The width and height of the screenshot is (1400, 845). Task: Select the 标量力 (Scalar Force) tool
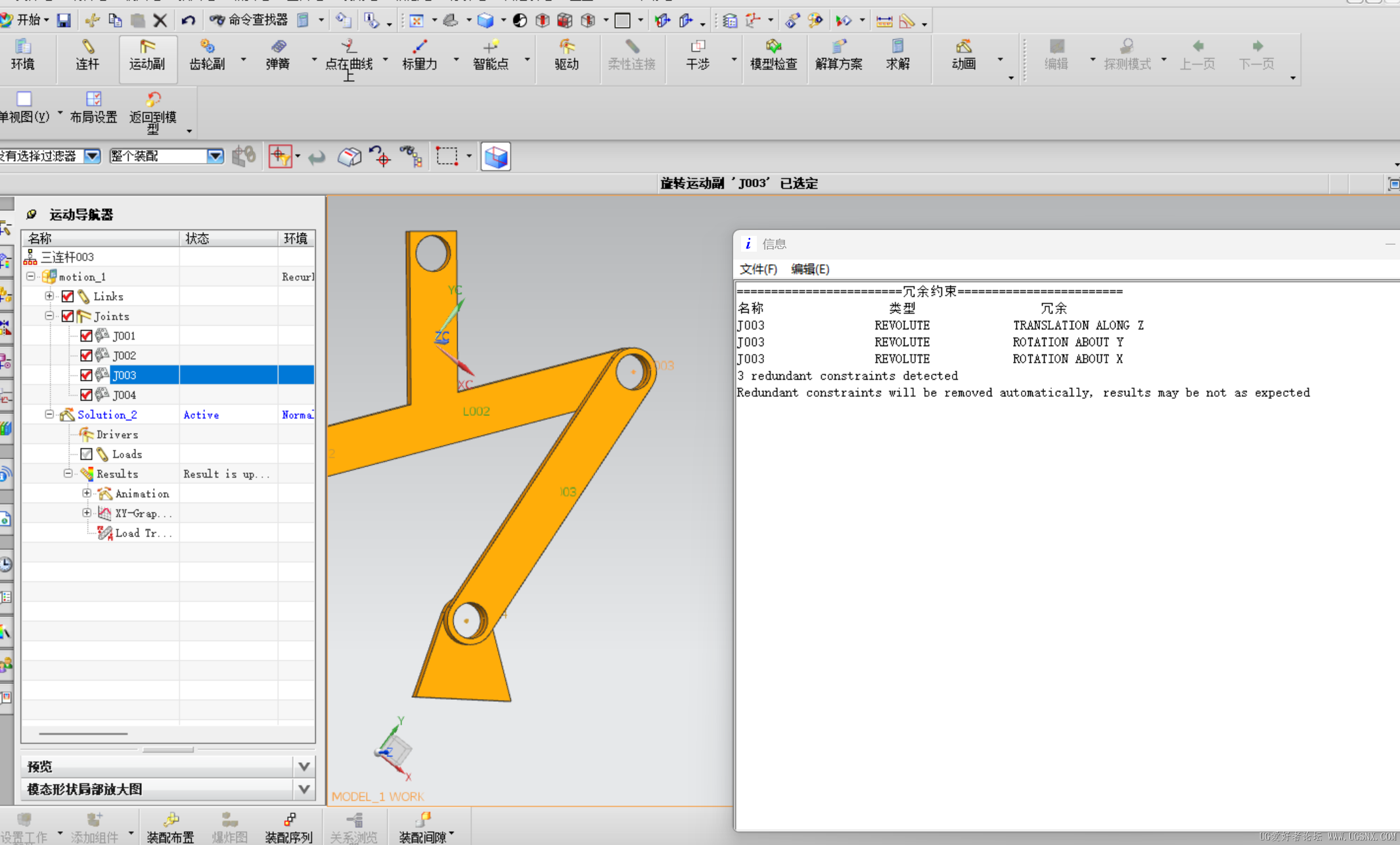tap(420, 55)
